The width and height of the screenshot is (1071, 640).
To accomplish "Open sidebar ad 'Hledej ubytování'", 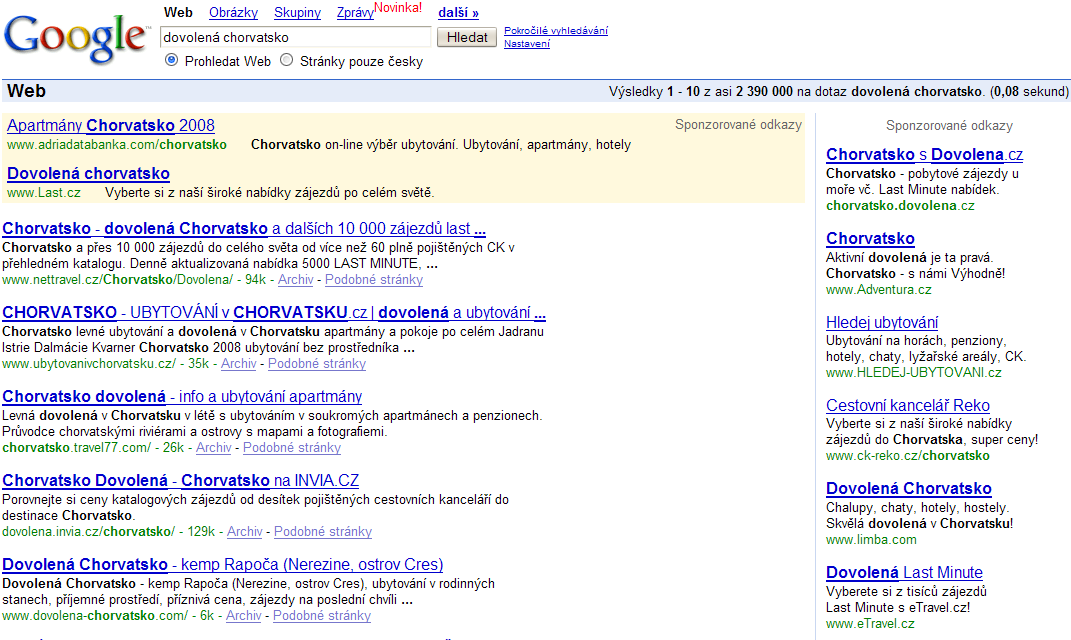I will point(882,322).
